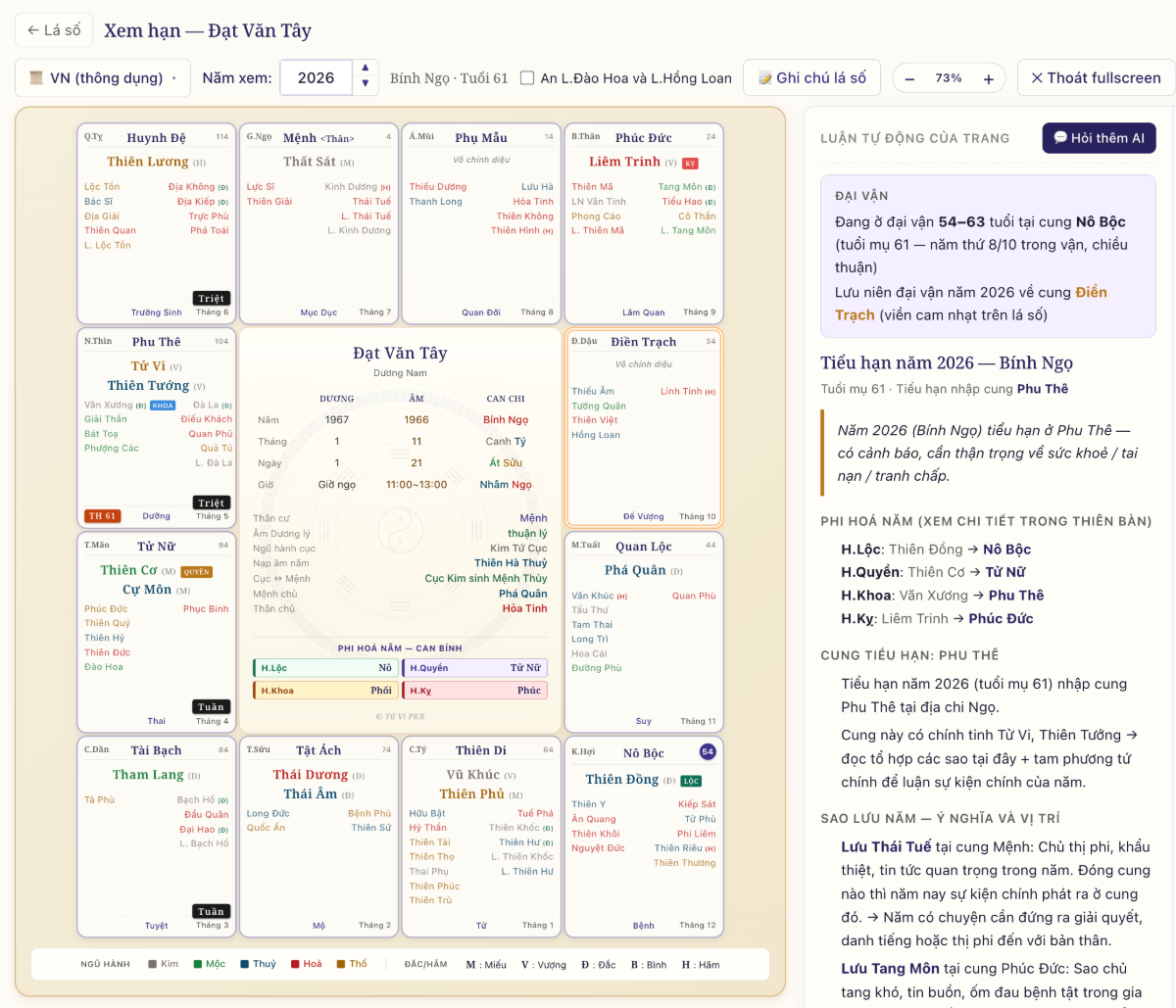Click the Thổ element legend swatch
1176x1008 pixels.
[x=341, y=965]
